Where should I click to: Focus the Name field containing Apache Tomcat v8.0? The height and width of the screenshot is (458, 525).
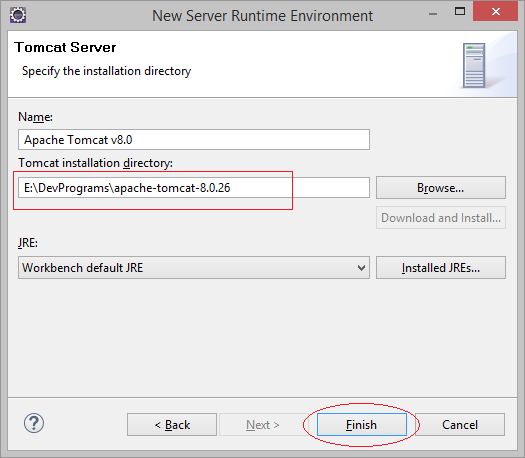pyautogui.click(x=194, y=140)
